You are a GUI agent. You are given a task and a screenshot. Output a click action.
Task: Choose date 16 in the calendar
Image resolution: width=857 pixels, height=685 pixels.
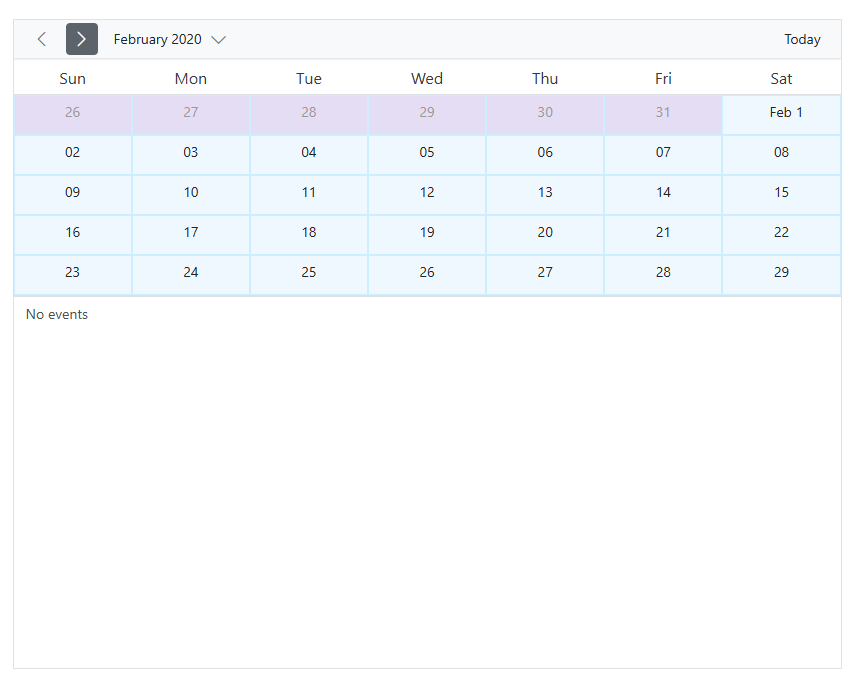[x=73, y=235]
